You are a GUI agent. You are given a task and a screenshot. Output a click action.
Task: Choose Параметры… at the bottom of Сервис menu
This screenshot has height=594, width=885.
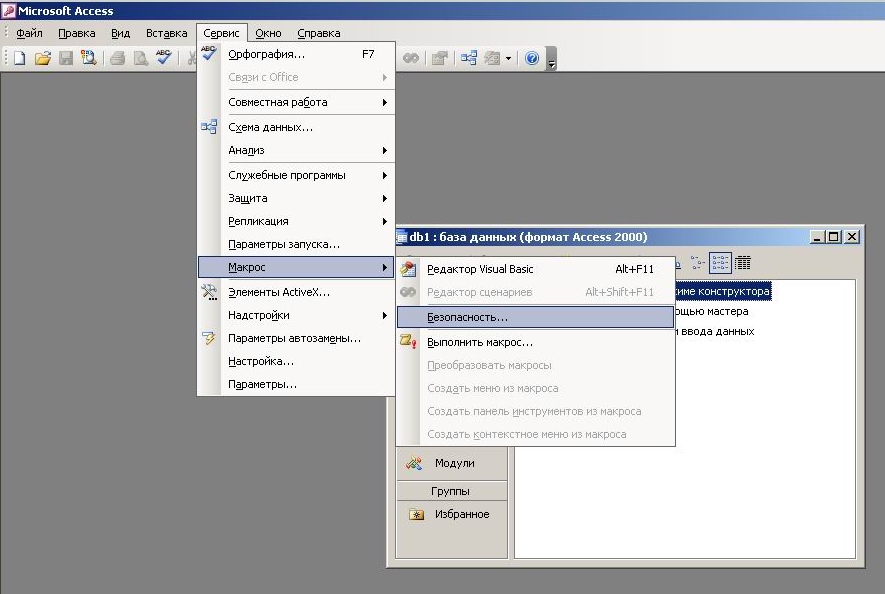coord(296,384)
